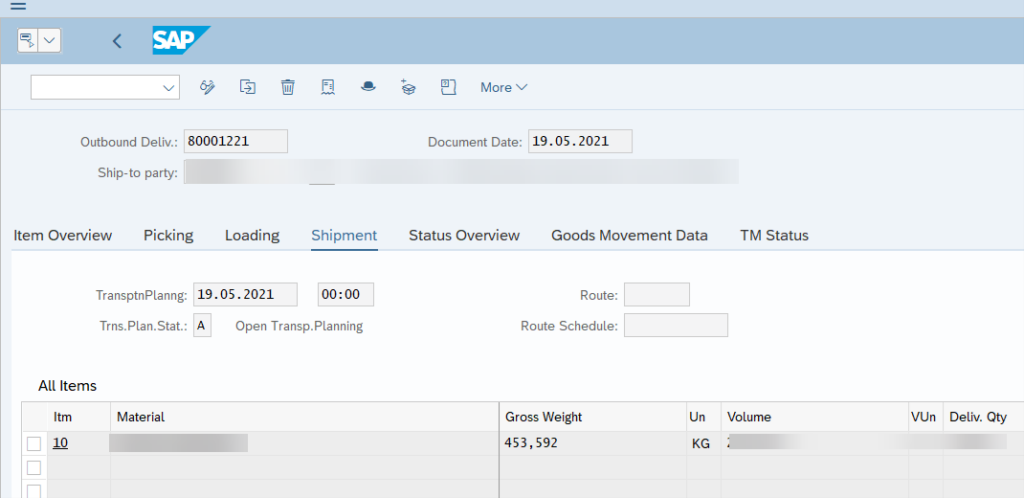The width and height of the screenshot is (1024, 498).
Task: Tick the checkbox in third table row
Action: pyautogui.click(x=34, y=490)
